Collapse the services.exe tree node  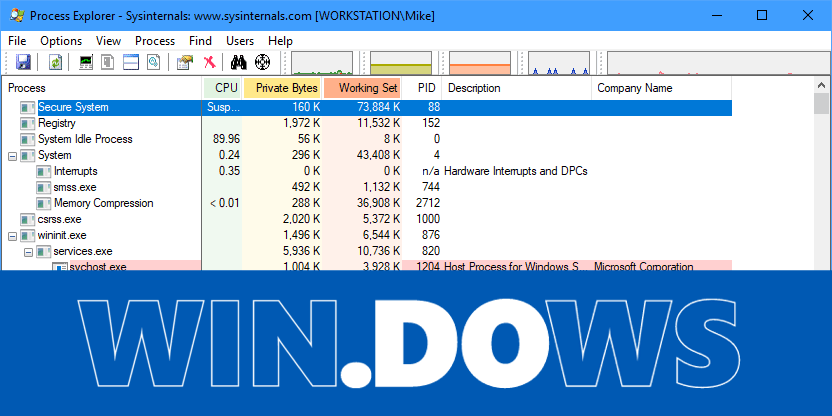[x=28, y=252]
